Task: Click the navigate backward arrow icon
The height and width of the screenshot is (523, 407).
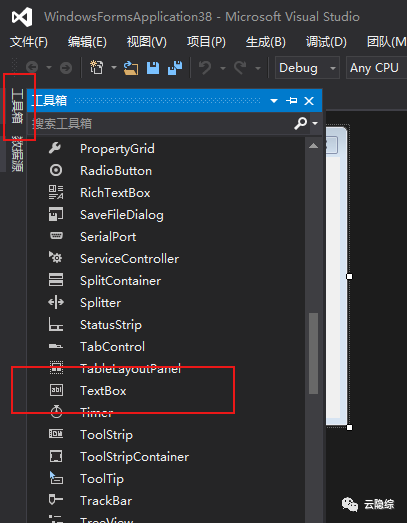Action: coord(32,68)
